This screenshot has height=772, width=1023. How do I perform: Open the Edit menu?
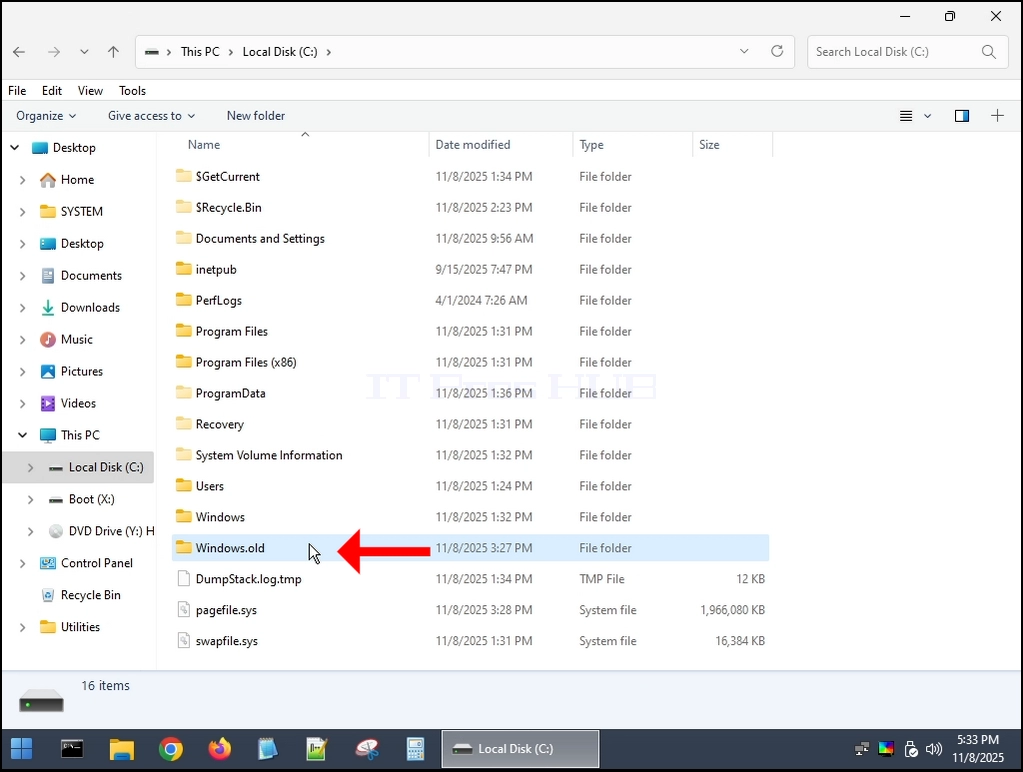coord(52,91)
